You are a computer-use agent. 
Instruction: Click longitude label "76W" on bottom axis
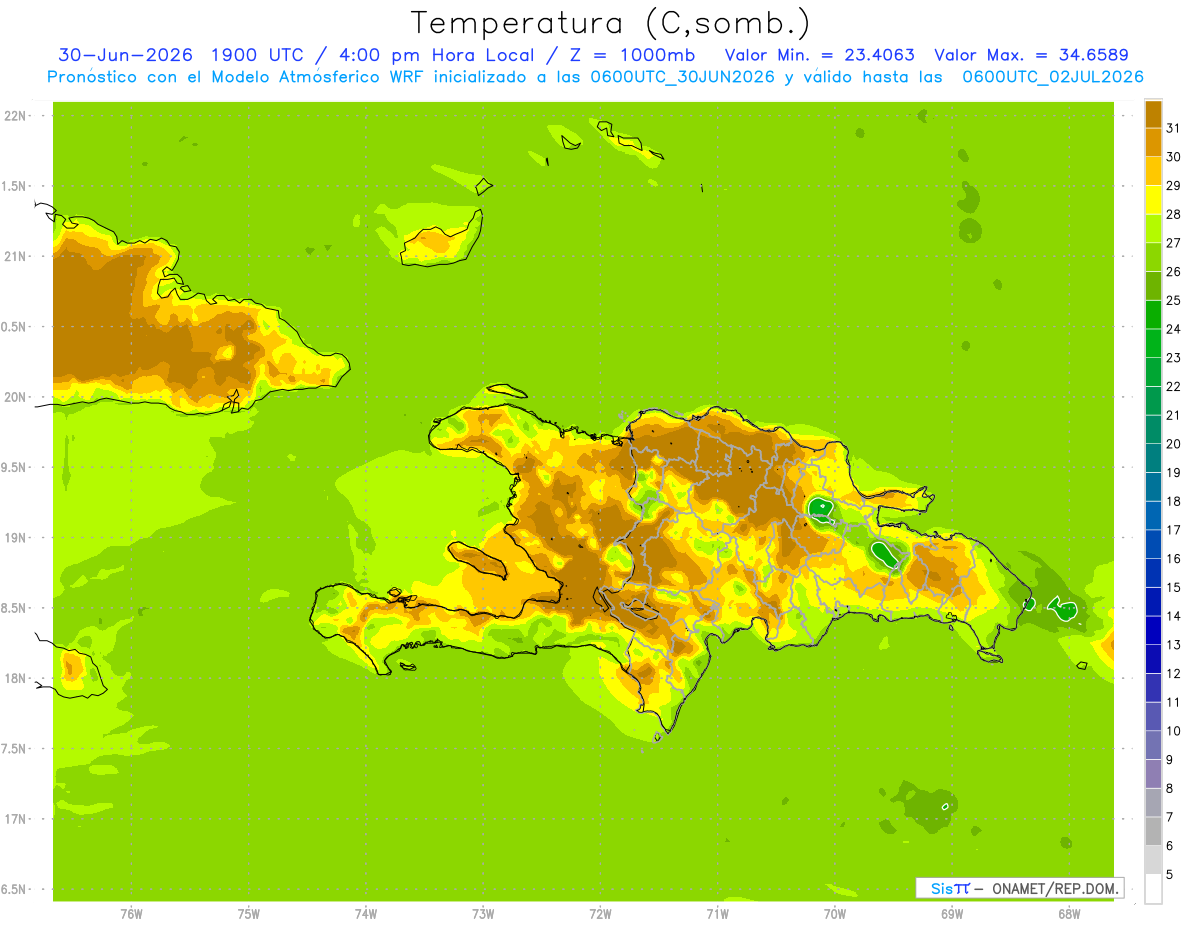pyautogui.click(x=131, y=914)
